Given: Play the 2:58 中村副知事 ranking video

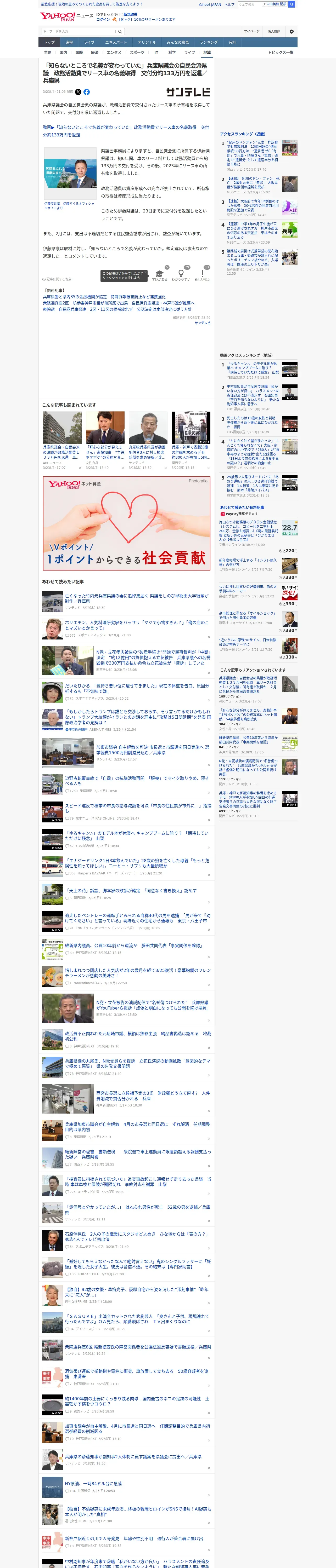Looking at the screenshot, I should [289, 392].
